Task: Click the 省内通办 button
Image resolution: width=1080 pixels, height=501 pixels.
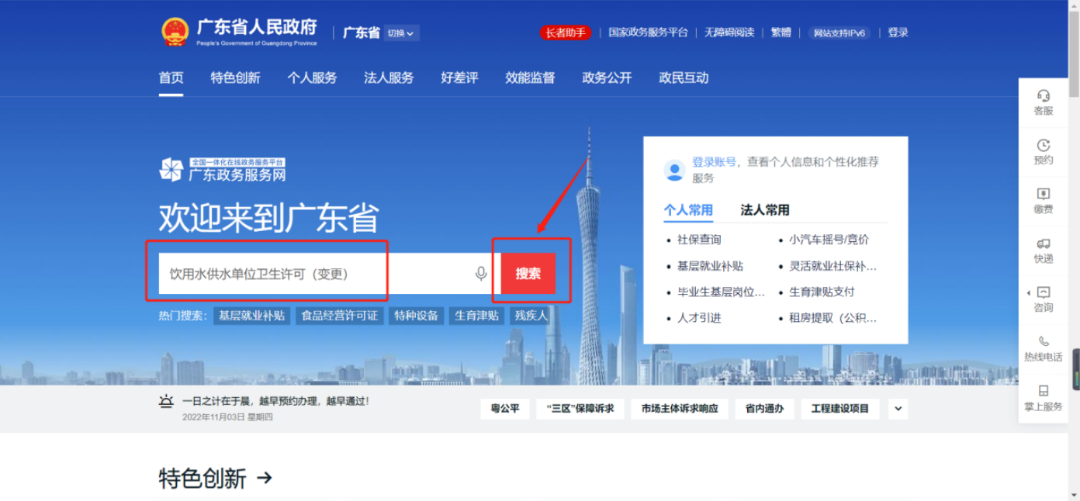Action: pos(764,409)
